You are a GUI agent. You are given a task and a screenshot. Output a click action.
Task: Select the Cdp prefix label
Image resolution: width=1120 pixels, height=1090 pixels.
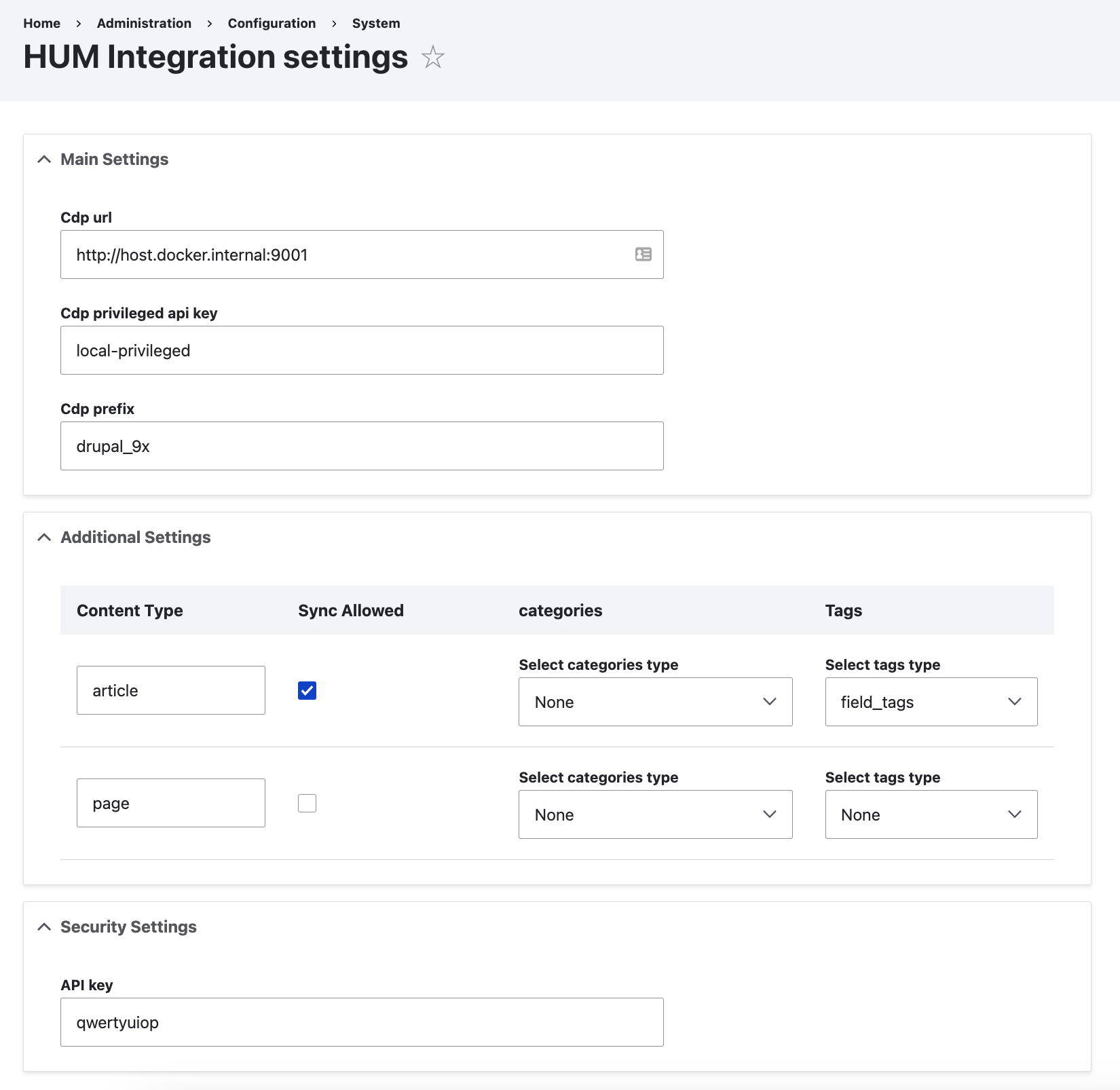click(x=98, y=409)
